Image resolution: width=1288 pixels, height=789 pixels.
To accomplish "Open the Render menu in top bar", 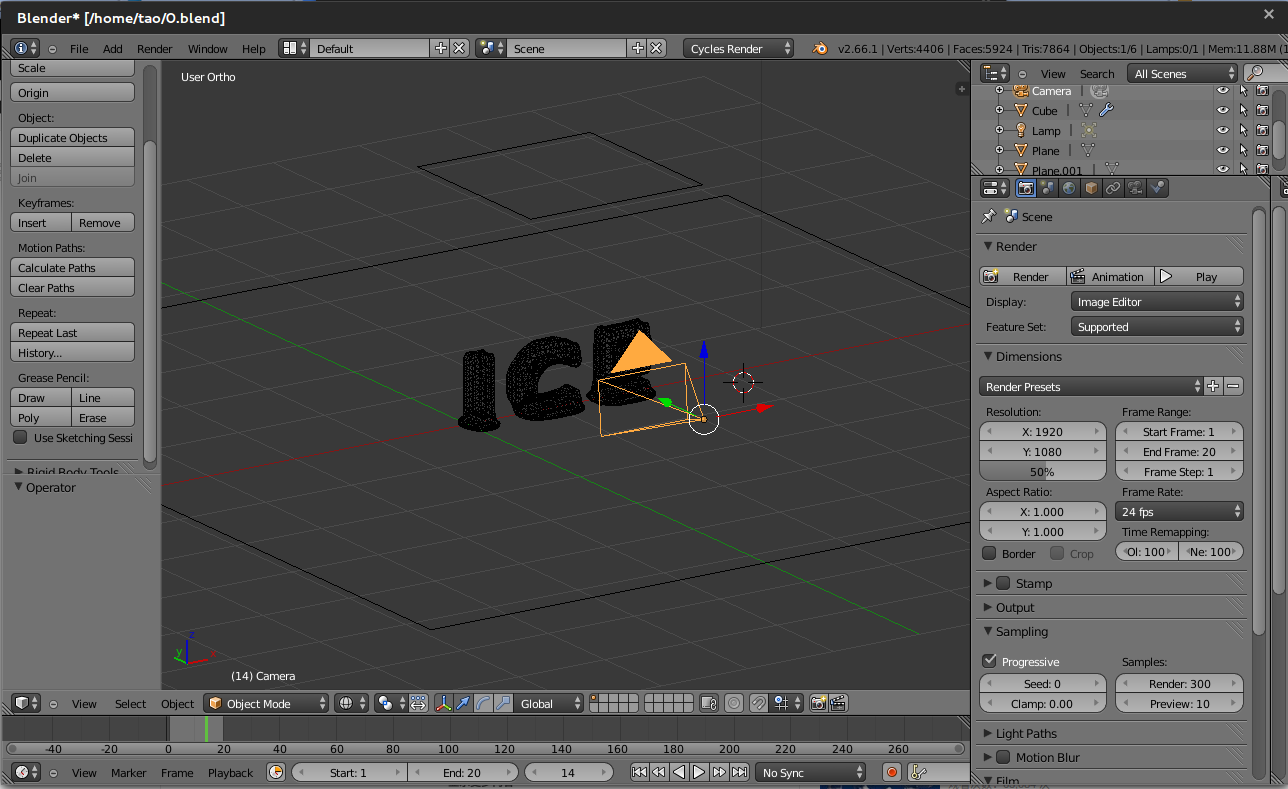I will pos(155,48).
